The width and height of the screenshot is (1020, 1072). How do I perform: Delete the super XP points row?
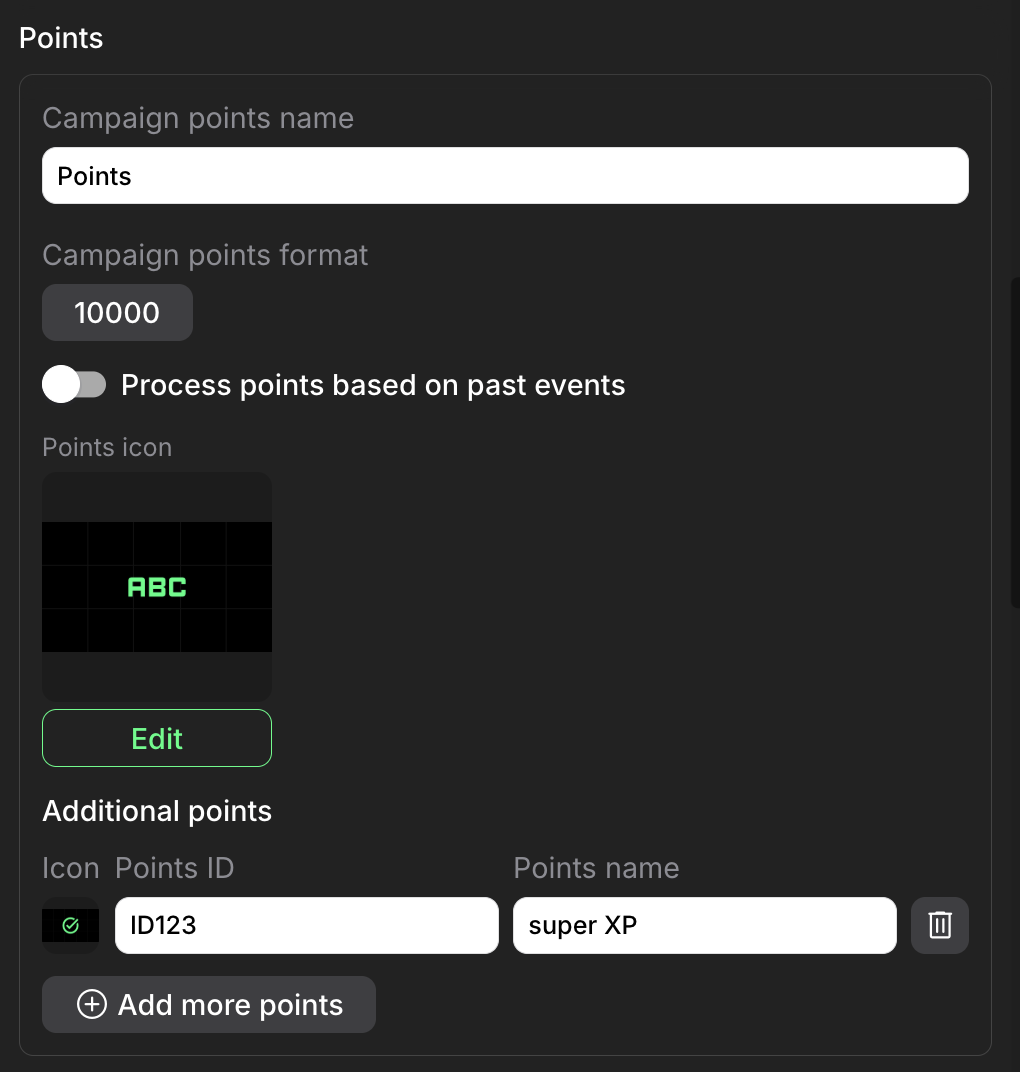pyautogui.click(x=939, y=925)
